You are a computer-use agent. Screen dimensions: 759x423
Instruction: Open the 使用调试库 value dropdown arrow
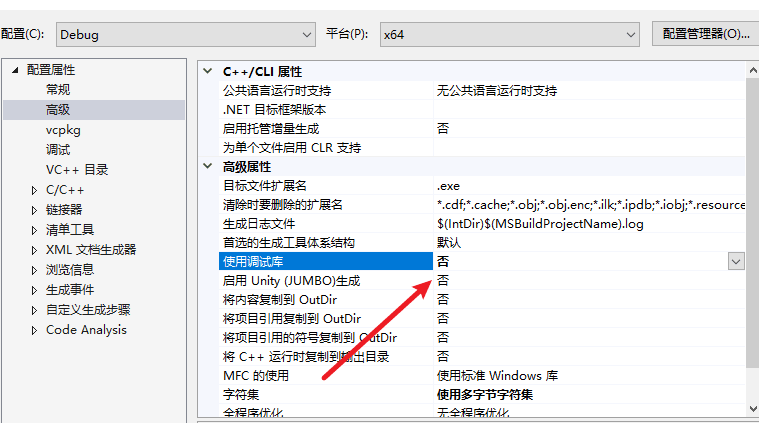pos(736,261)
